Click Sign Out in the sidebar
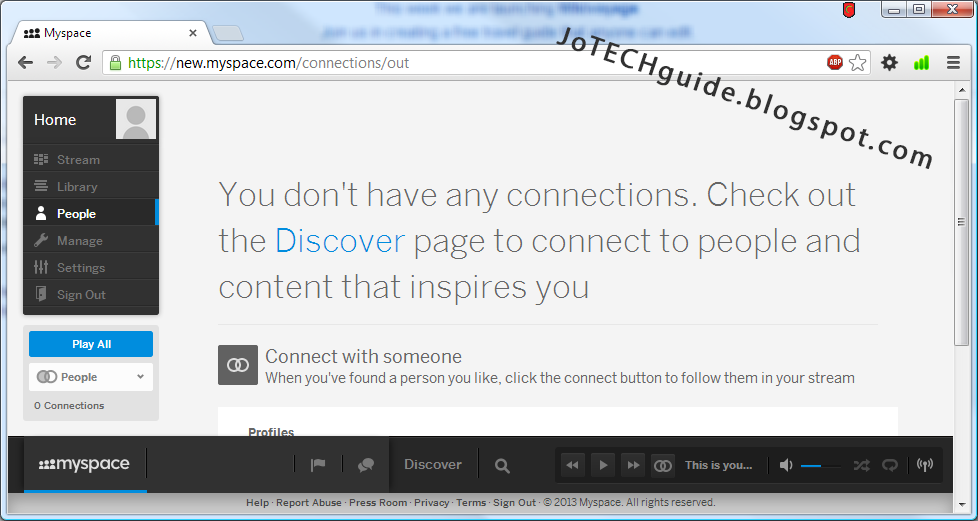 point(91,295)
